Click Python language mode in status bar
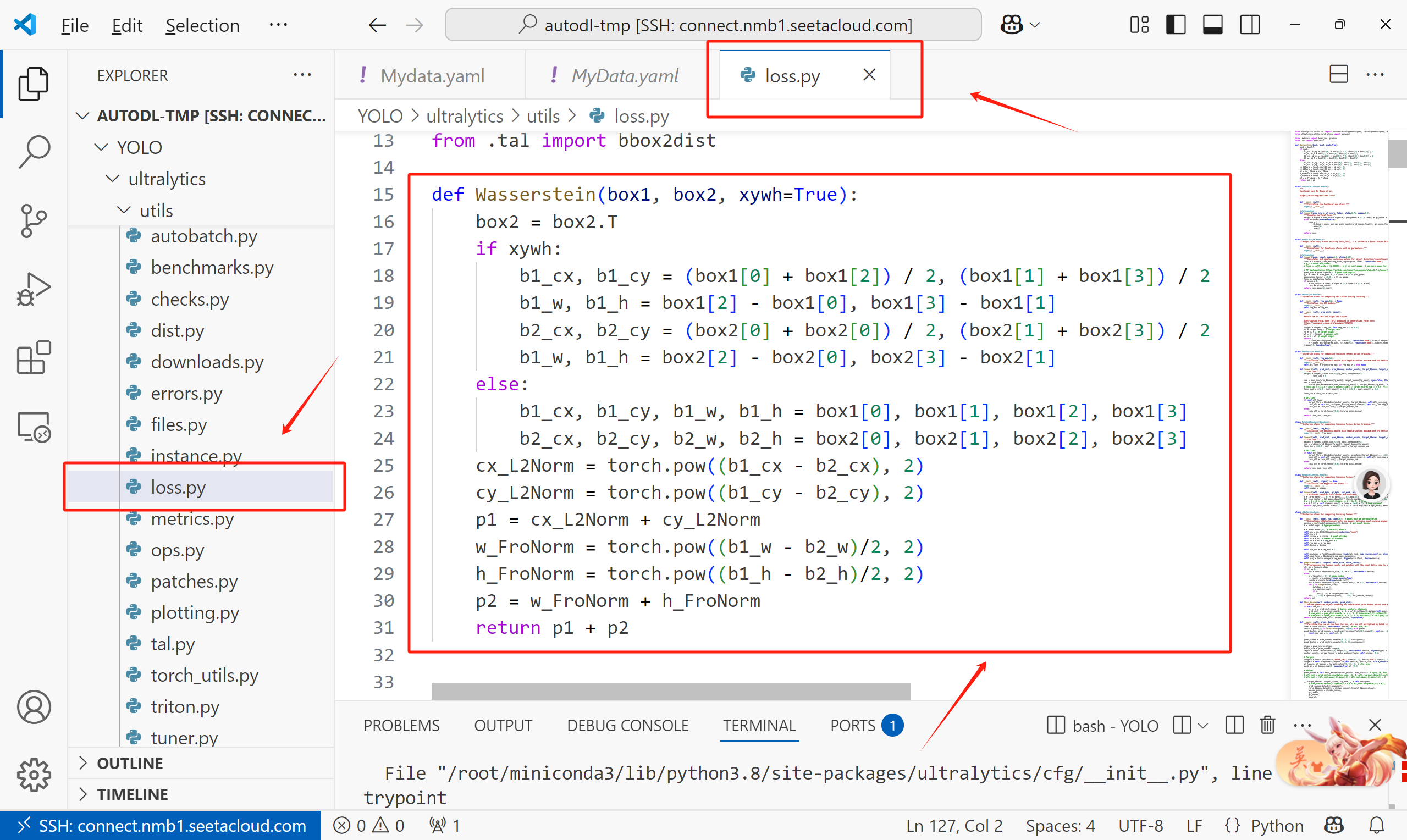This screenshot has width=1407, height=840. click(x=1276, y=825)
